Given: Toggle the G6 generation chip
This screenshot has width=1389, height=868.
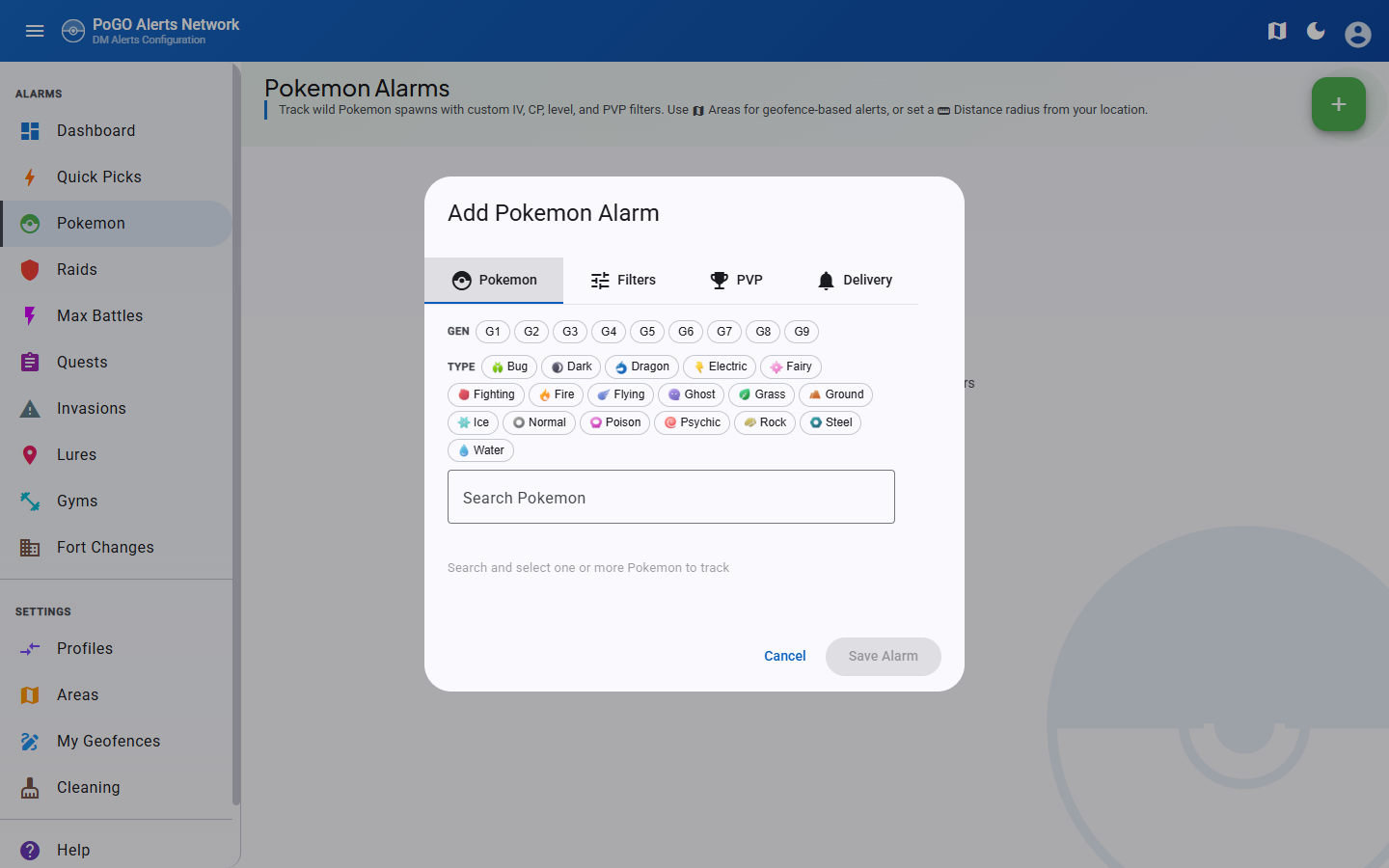Looking at the screenshot, I should click(686, 332).
